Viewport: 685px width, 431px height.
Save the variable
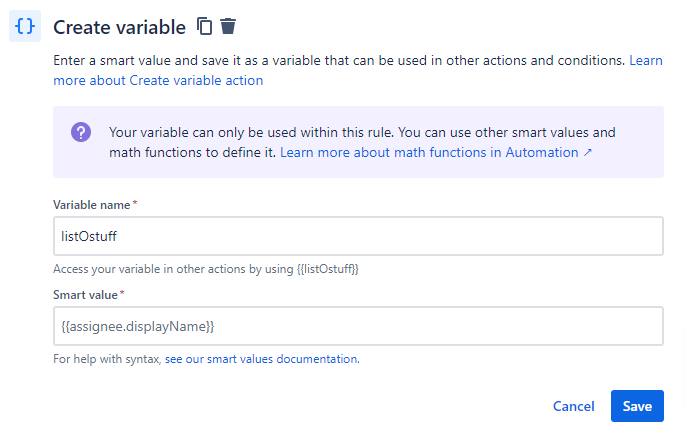tap(637, 406)
